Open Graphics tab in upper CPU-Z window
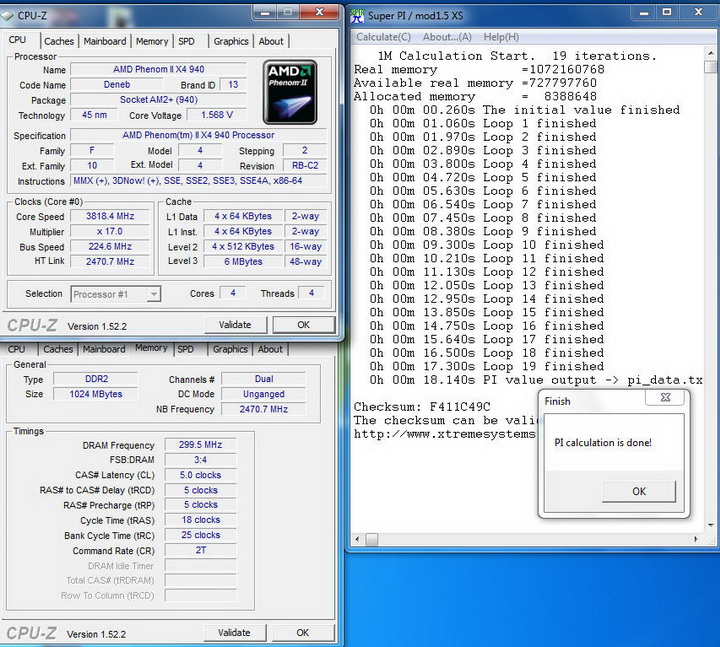This screenshot has width=720, height=647. (231, 41)
